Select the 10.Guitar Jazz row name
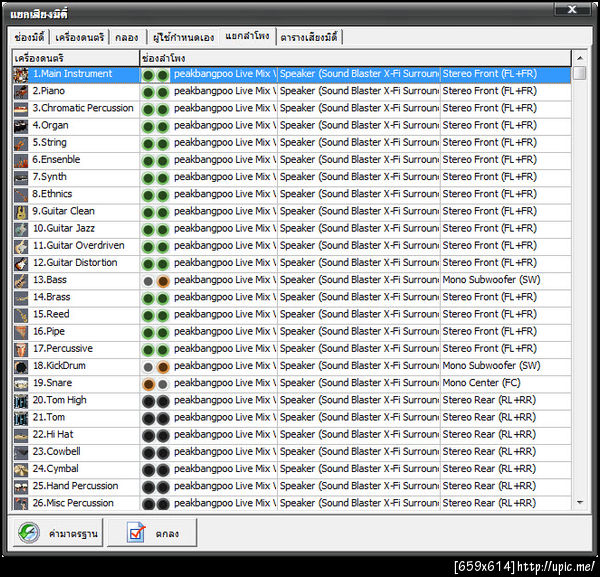The height and width of the screenshot is (577, 600). [x=64, y=228]
